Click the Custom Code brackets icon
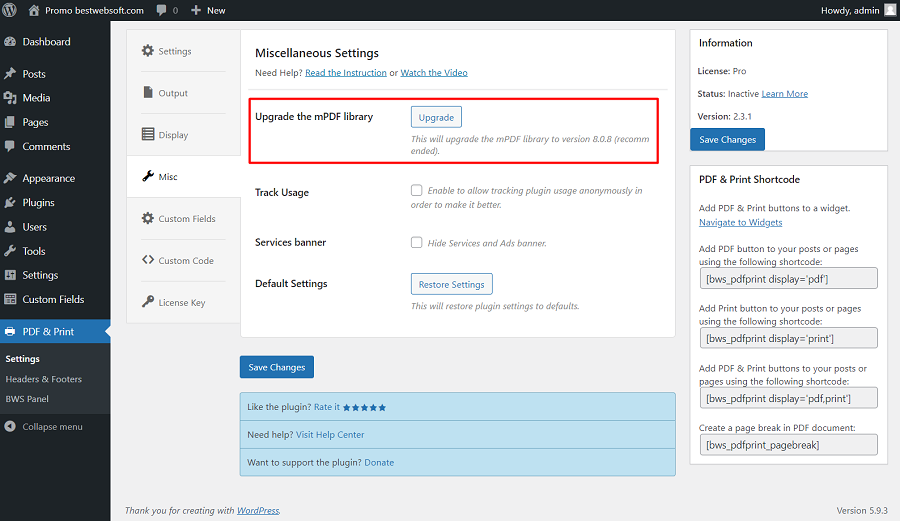Viewport: 900px width, 521px height. click(x=148, y=260)
